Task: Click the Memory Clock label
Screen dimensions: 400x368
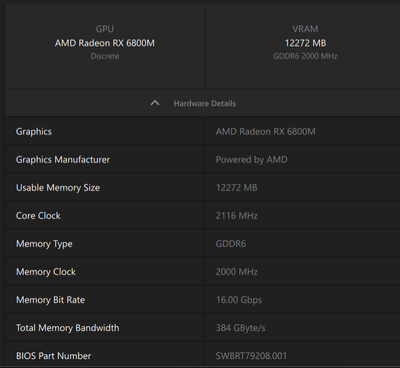Action: (x=46, y=272)
